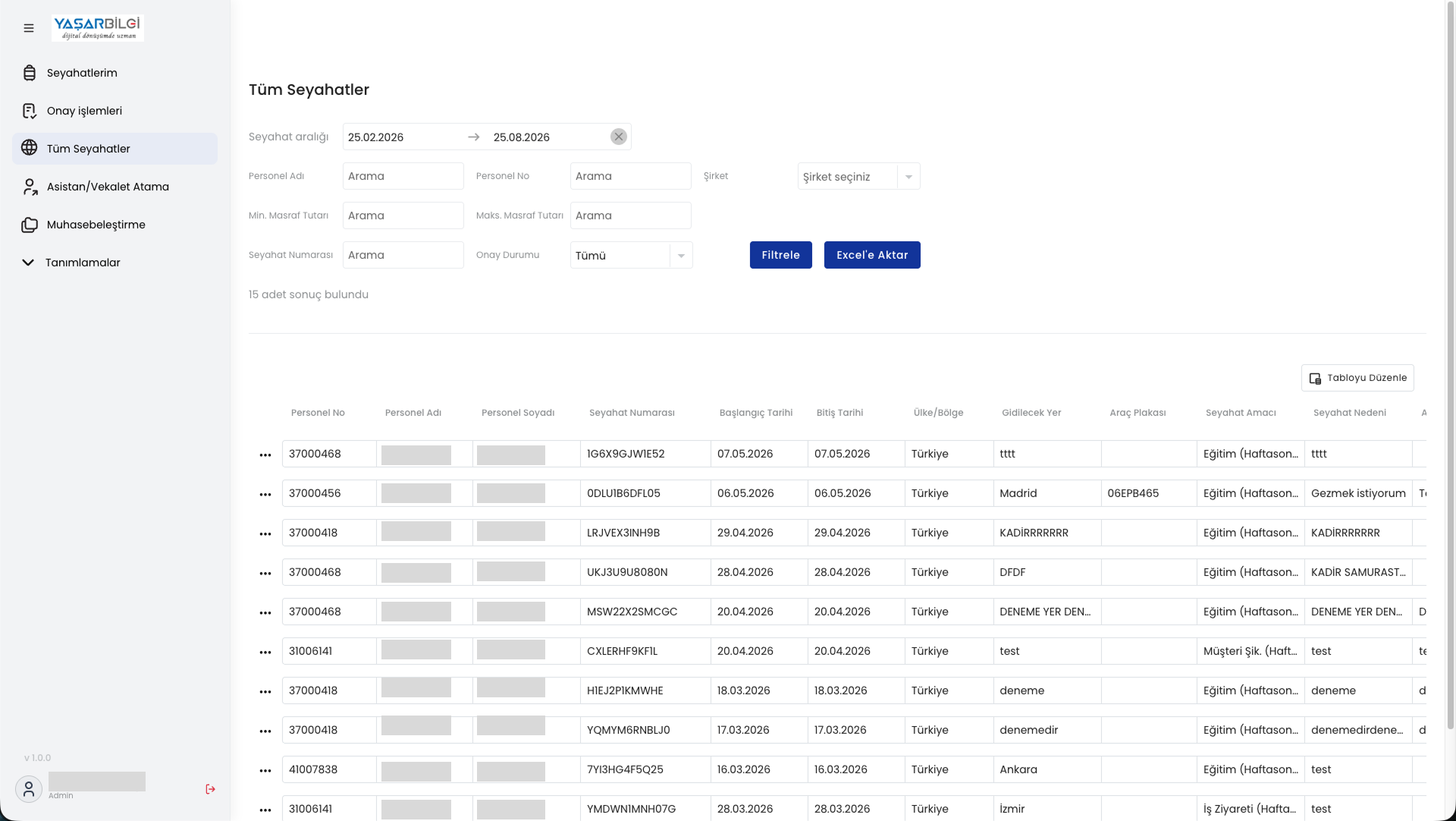Viewport: 1456px width, 821px height.
Task: Select Tüm Seyahatler menu item
Action: point(115,149)
